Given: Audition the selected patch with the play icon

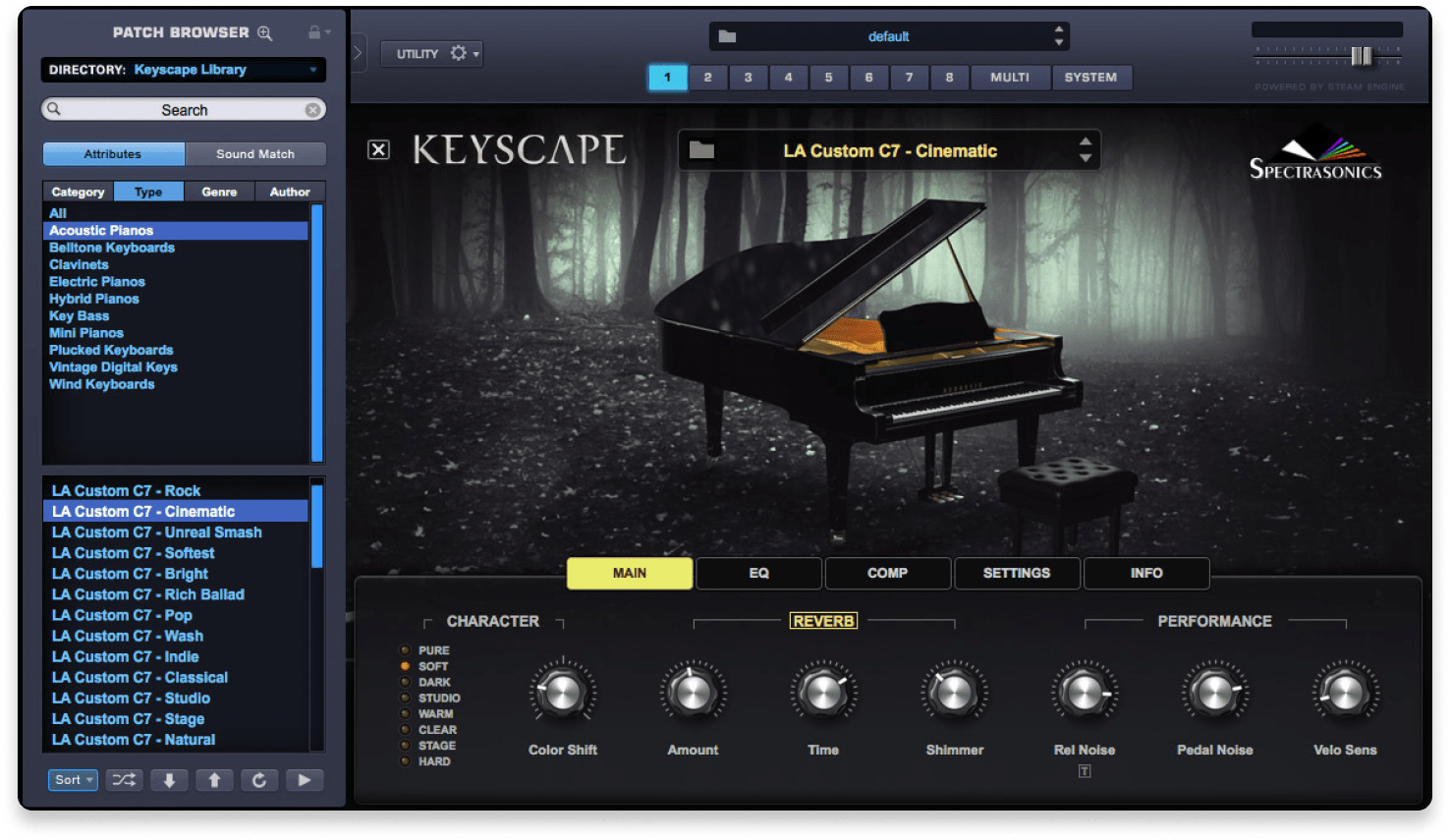Looking at the screenshot, I should 305,779.
